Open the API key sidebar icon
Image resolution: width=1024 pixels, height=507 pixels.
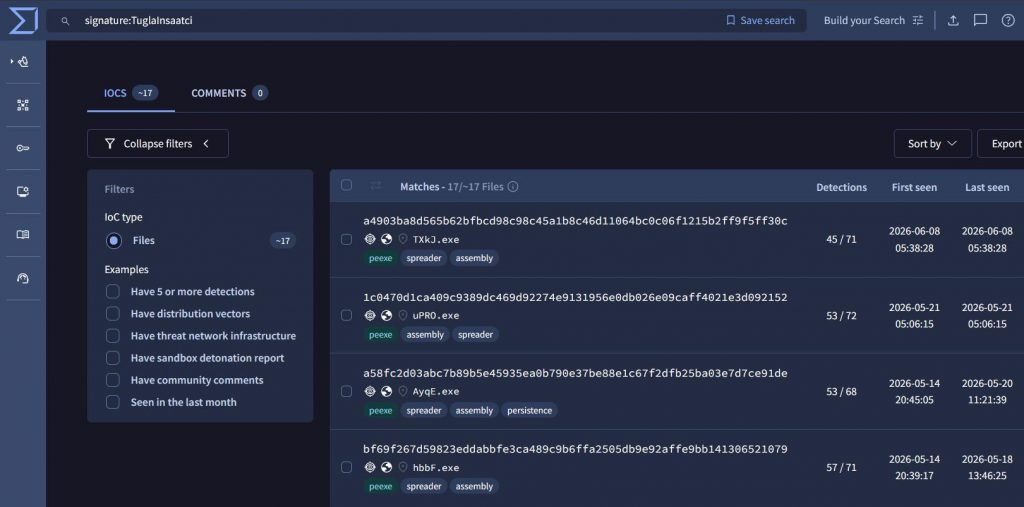click(x=23, y=148)
